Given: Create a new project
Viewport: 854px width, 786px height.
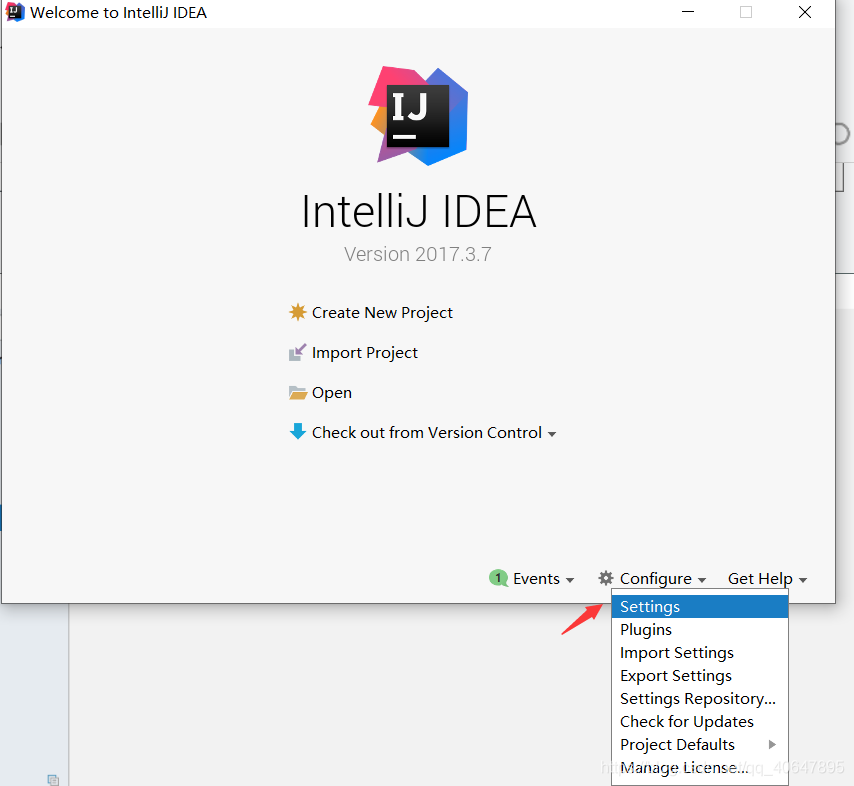Looking at the screenshot, I should (x=382, y=313).
